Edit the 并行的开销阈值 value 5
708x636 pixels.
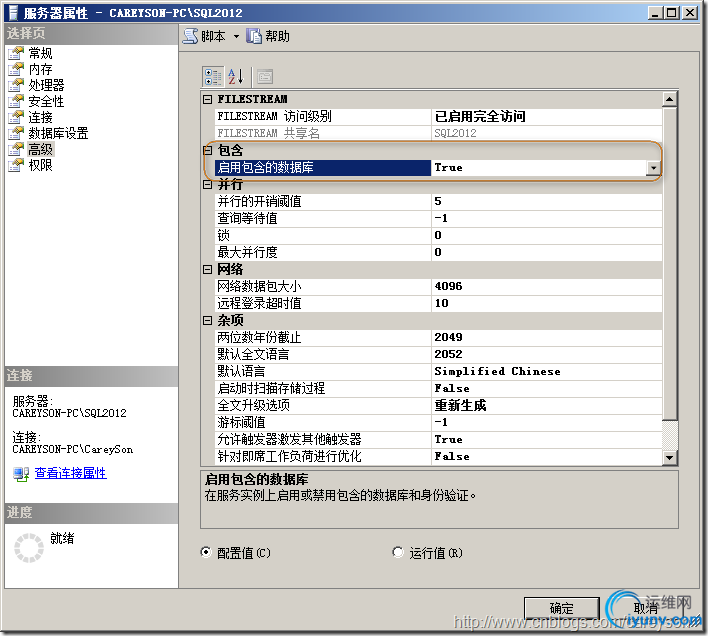pyautogui.click(x=546, y=201)
